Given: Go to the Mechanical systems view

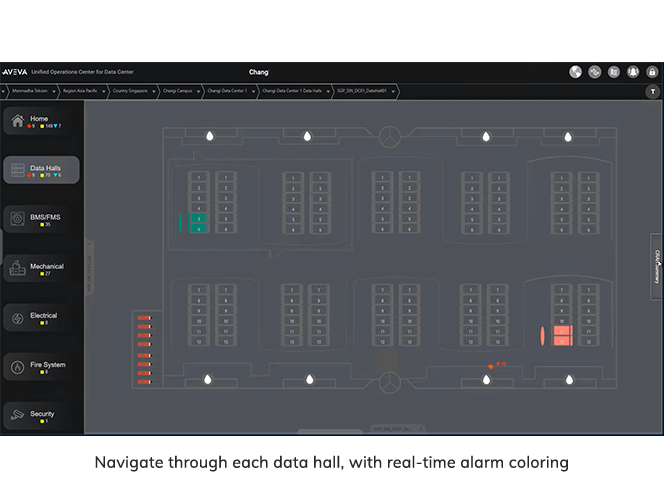Looking at the screenshot, I should [x=41, y=268].
